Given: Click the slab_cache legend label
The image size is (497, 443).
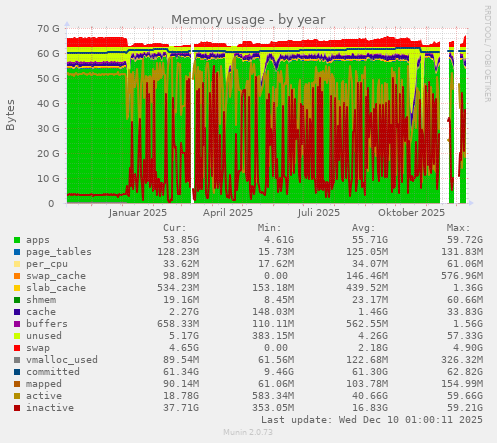Looking at the screenshot, I should (56, 288).
